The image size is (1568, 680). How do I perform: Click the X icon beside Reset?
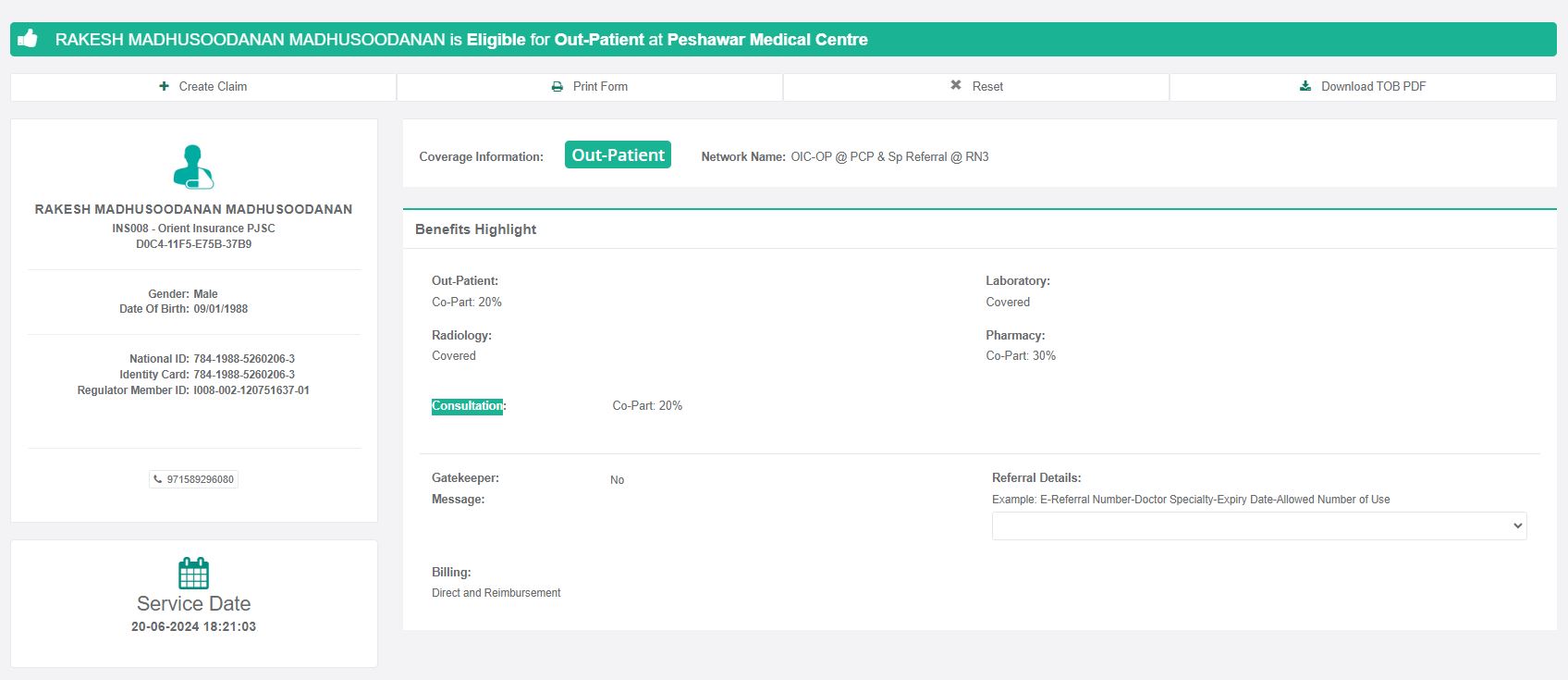coord(956,85)
